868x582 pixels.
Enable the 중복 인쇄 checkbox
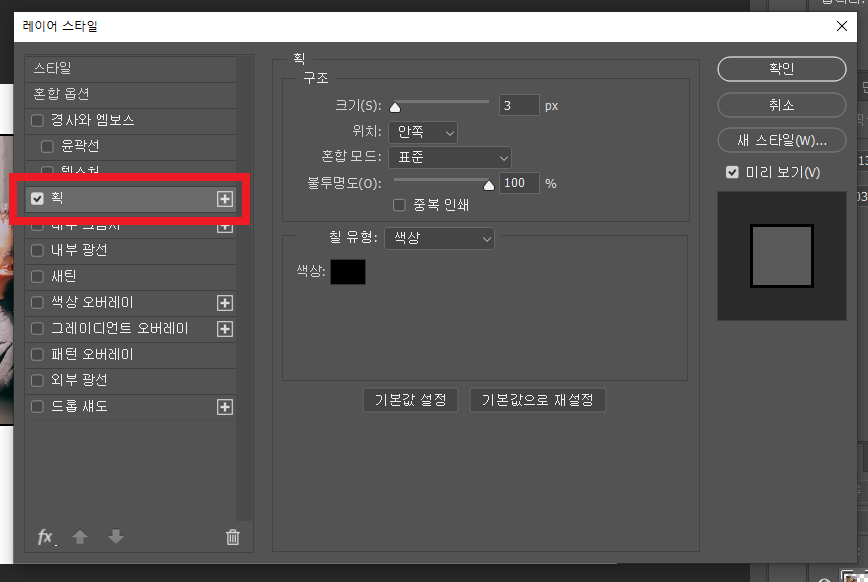pos(400,205)
